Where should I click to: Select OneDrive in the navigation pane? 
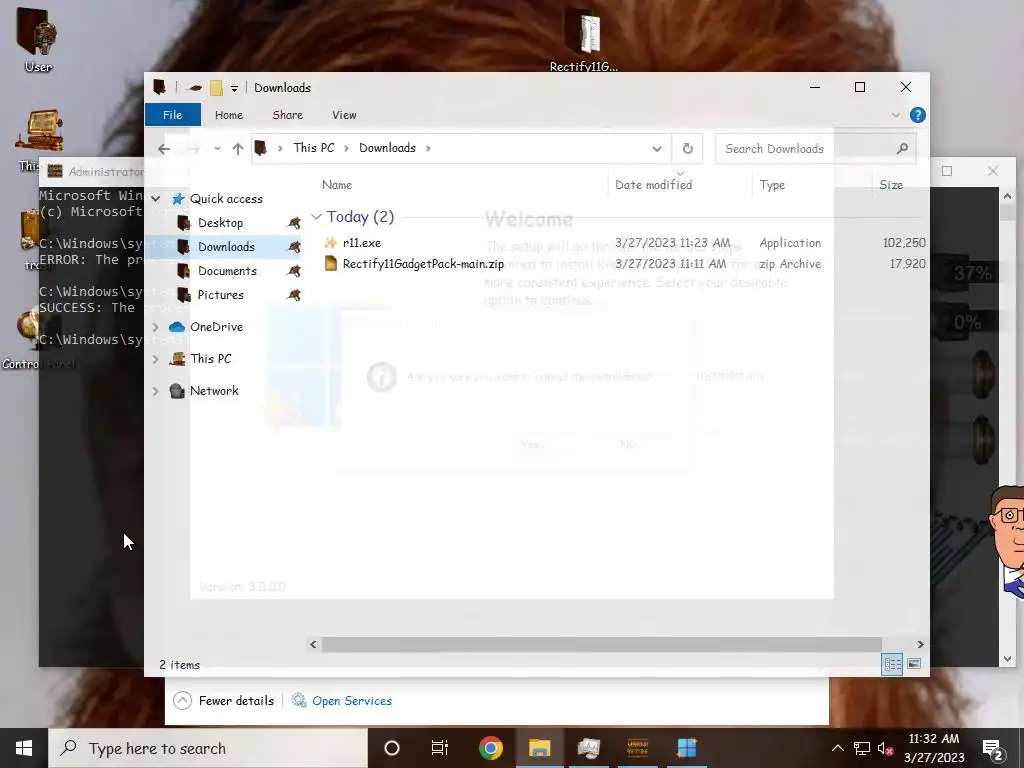pyautogui.click(x=216, y=327)
